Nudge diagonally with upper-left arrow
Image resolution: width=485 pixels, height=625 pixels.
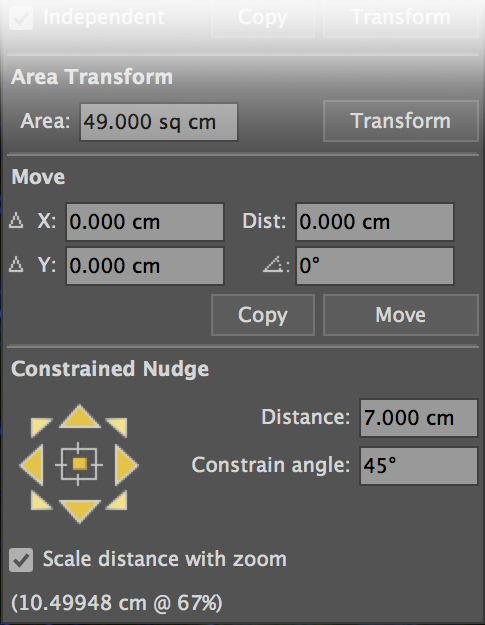(41, 427)
